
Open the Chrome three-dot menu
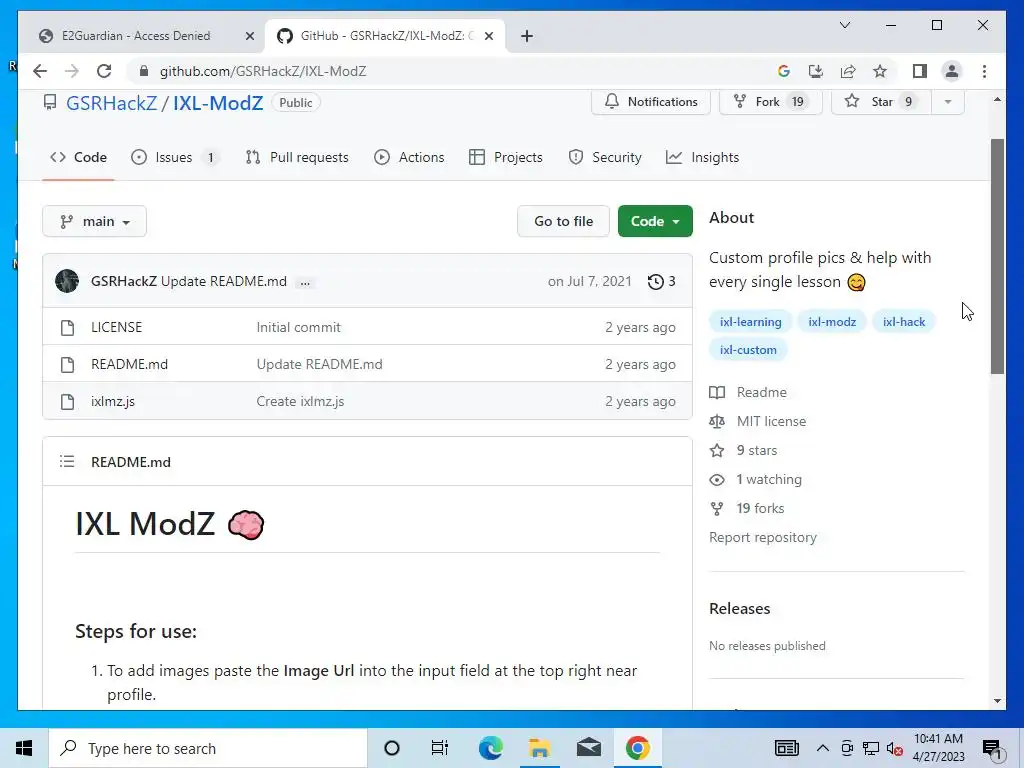pyautogui.click(x=984, y=71)
